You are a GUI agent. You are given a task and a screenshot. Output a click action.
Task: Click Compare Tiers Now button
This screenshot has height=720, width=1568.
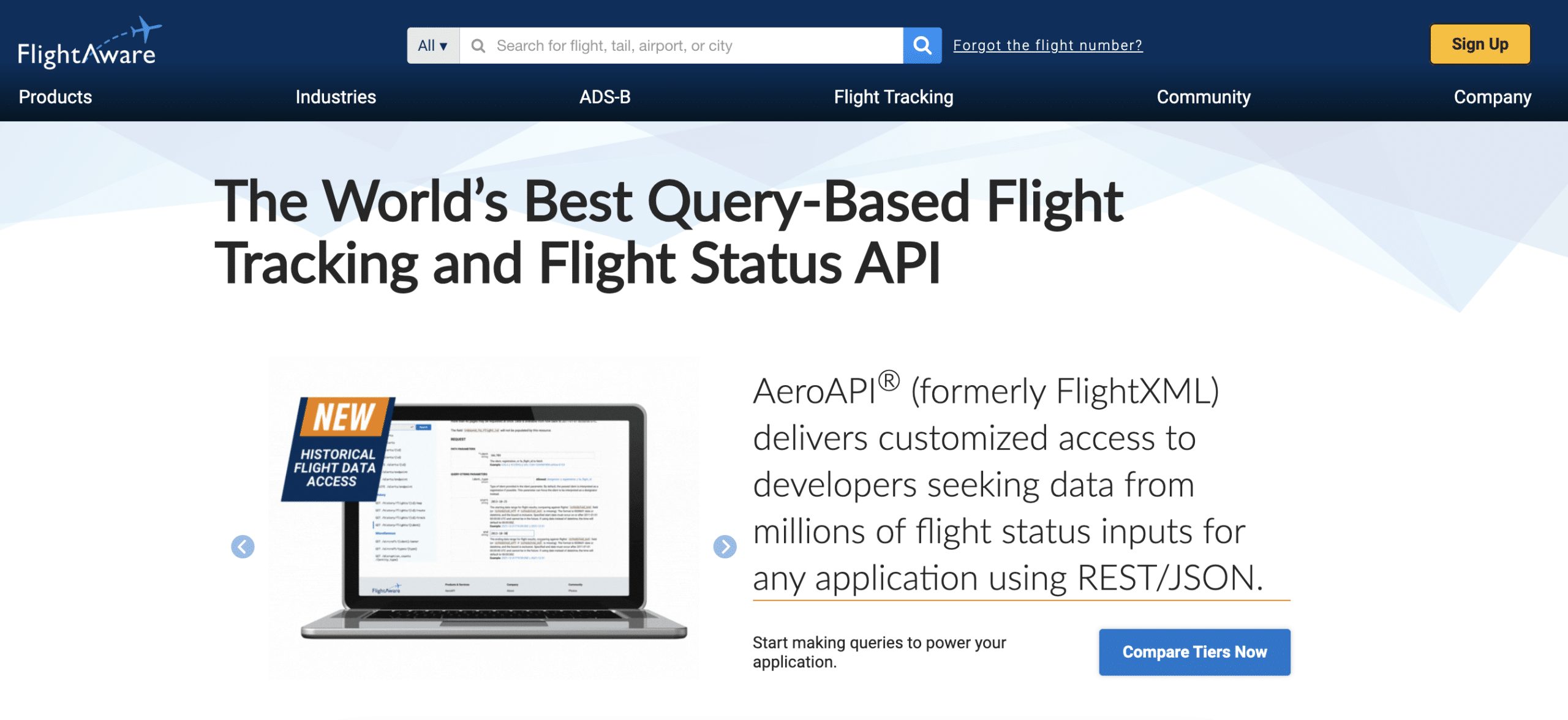click(x=1194, y=652)
